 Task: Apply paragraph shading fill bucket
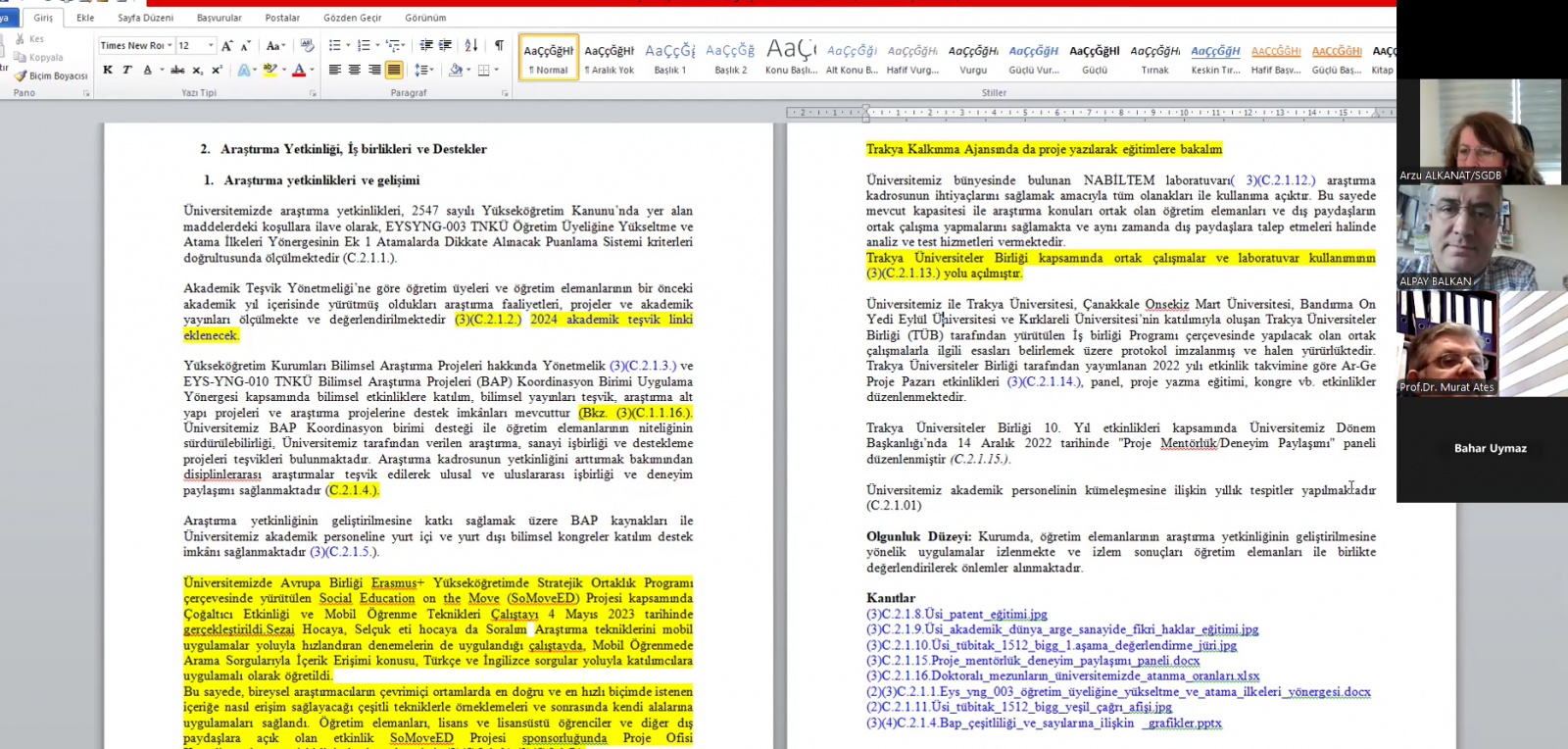[x=455, y=70]
